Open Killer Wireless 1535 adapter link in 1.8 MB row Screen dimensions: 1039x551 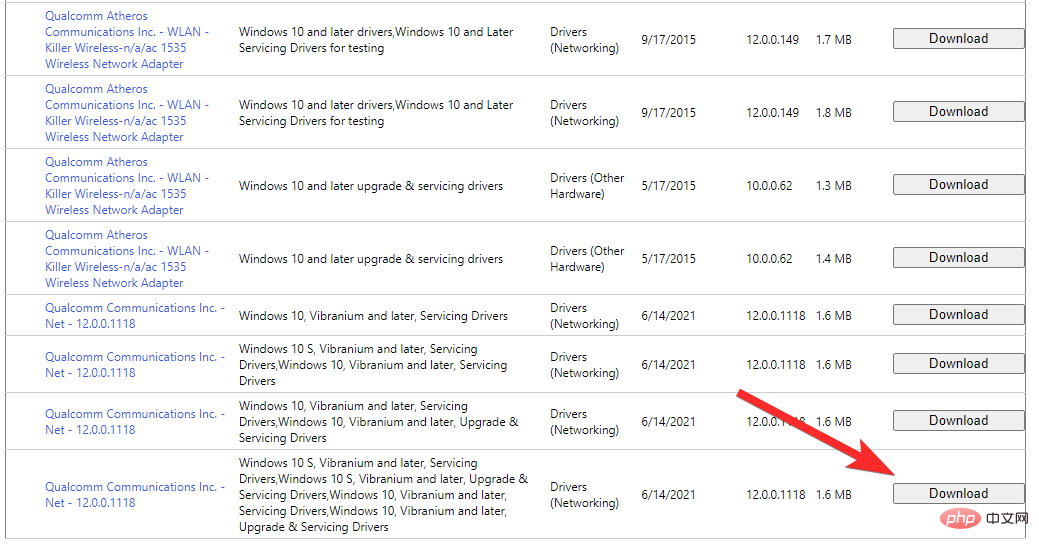[127, 113]
